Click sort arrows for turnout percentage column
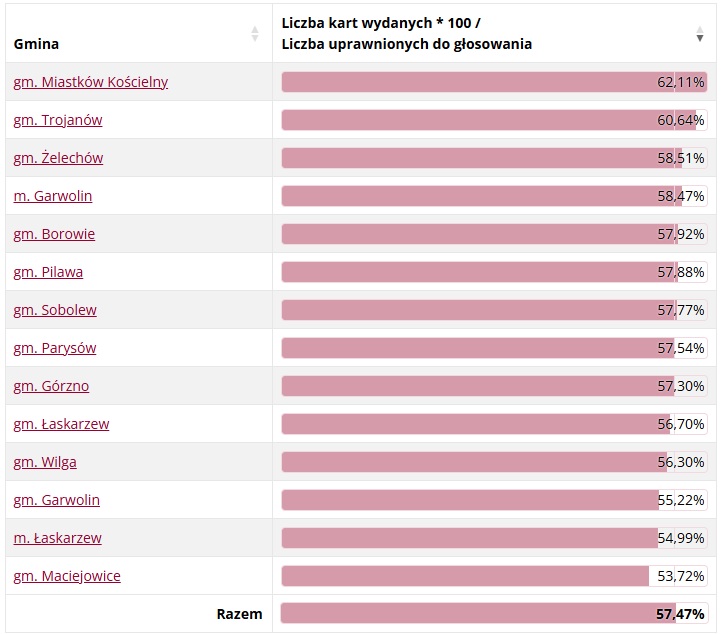 click(x=700, y=34)
